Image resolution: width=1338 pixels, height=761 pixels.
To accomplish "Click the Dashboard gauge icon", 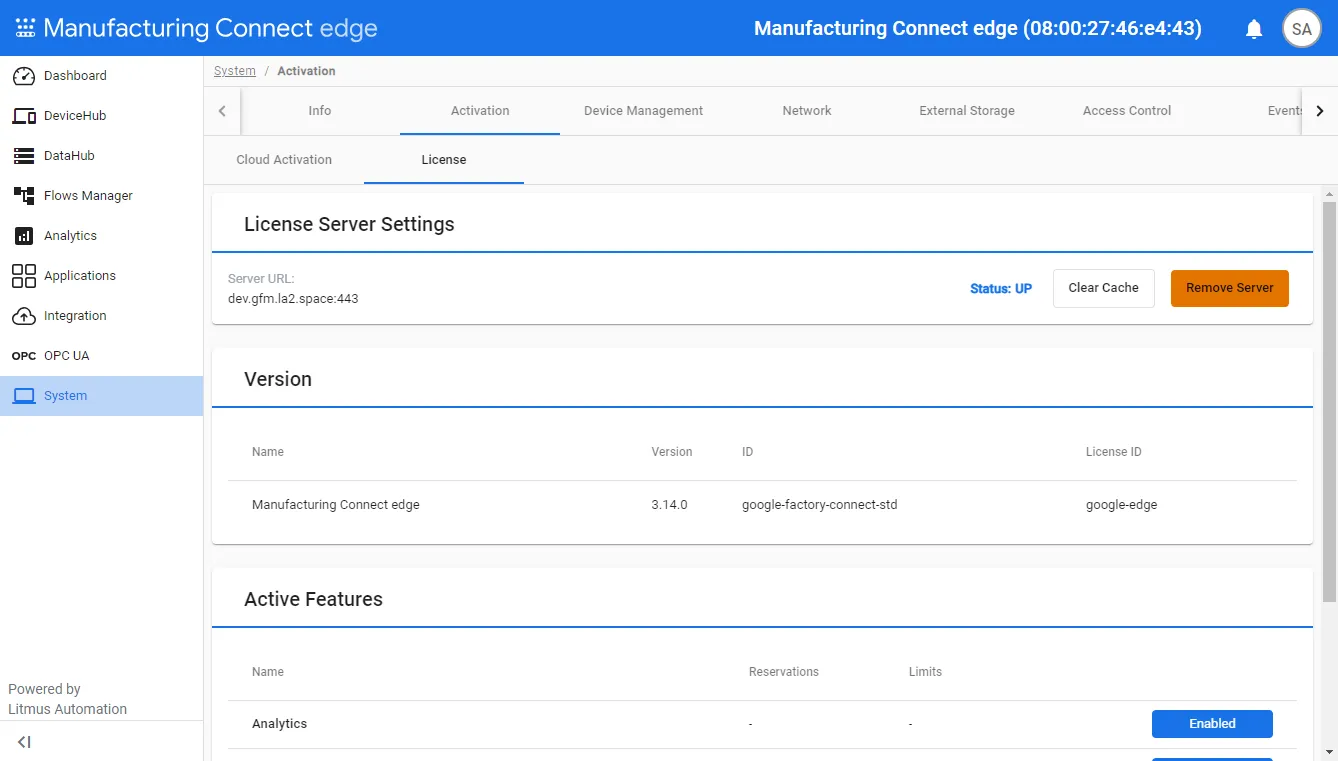I will click(x=24, y=76).
